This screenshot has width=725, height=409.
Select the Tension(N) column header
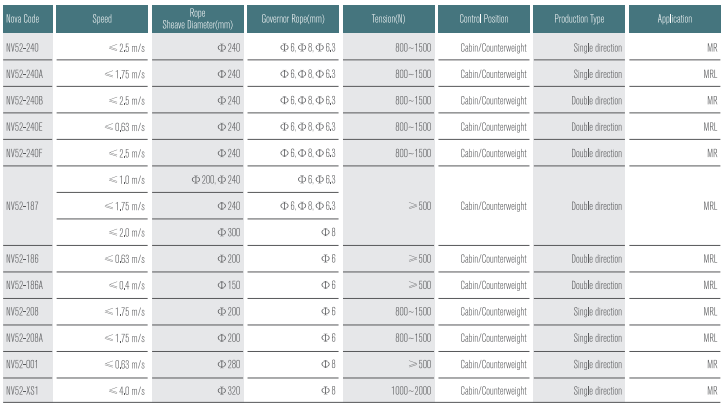[388, 19]
